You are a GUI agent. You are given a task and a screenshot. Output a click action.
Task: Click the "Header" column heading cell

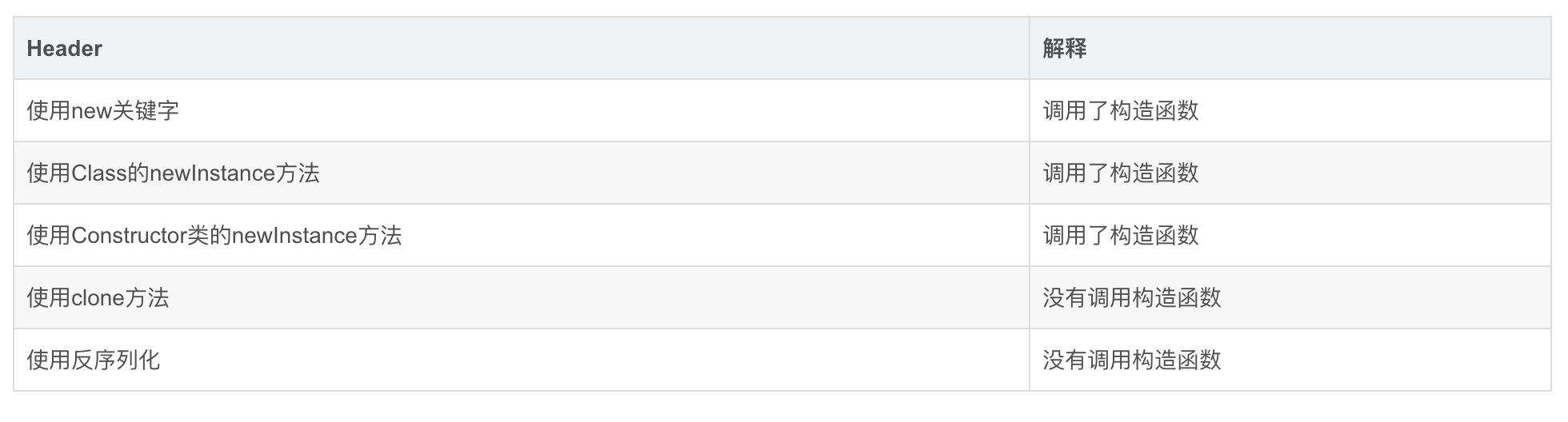point(64,49)
